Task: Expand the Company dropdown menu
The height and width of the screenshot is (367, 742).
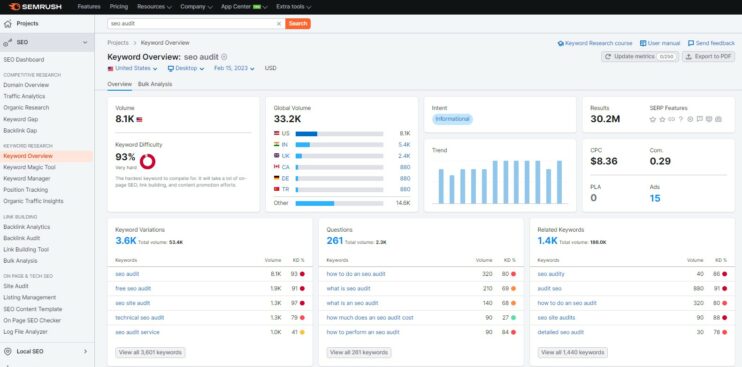Action: click(x=196, y=7)
